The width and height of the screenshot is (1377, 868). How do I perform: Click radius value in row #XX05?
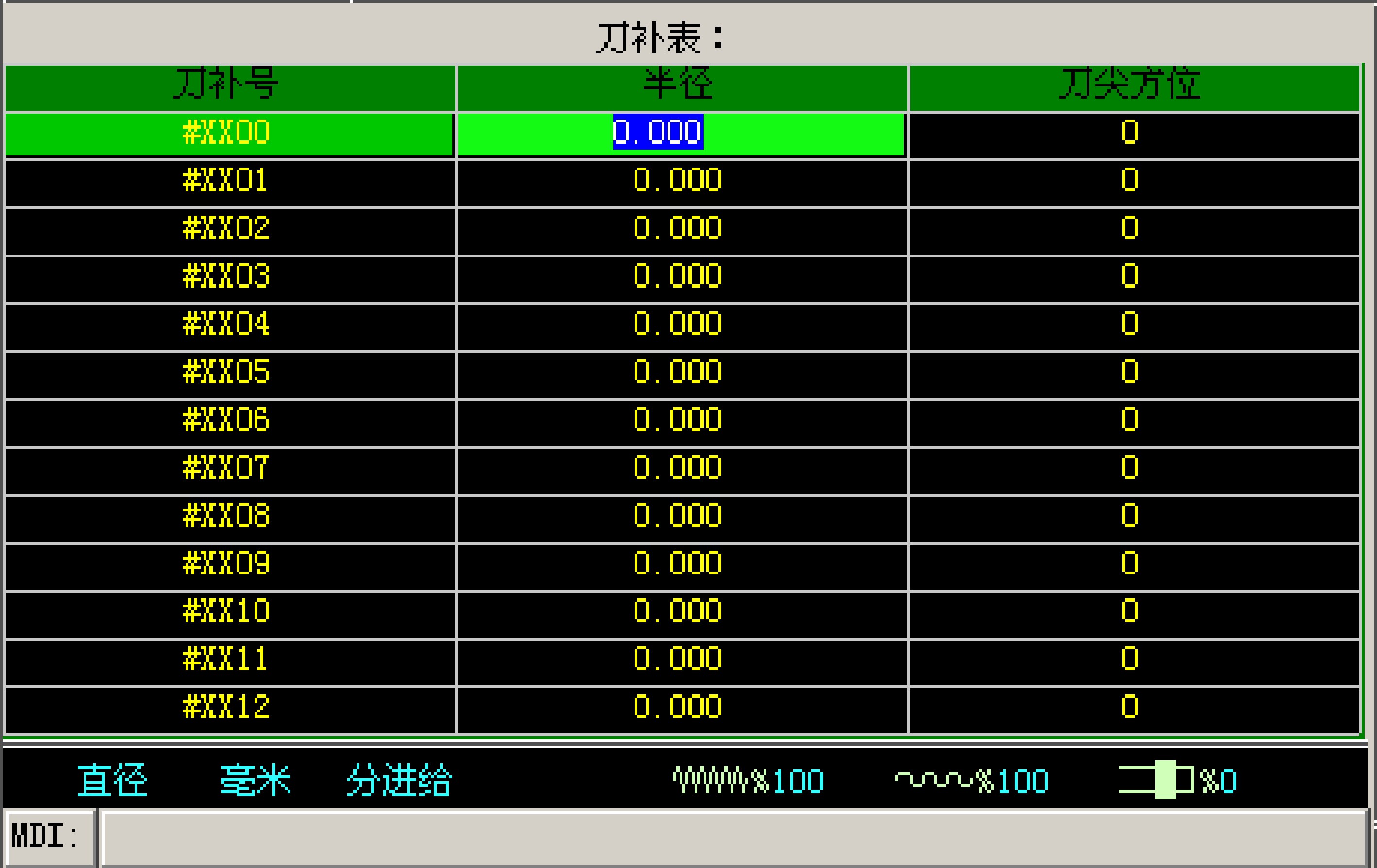[x=681, y=375]
